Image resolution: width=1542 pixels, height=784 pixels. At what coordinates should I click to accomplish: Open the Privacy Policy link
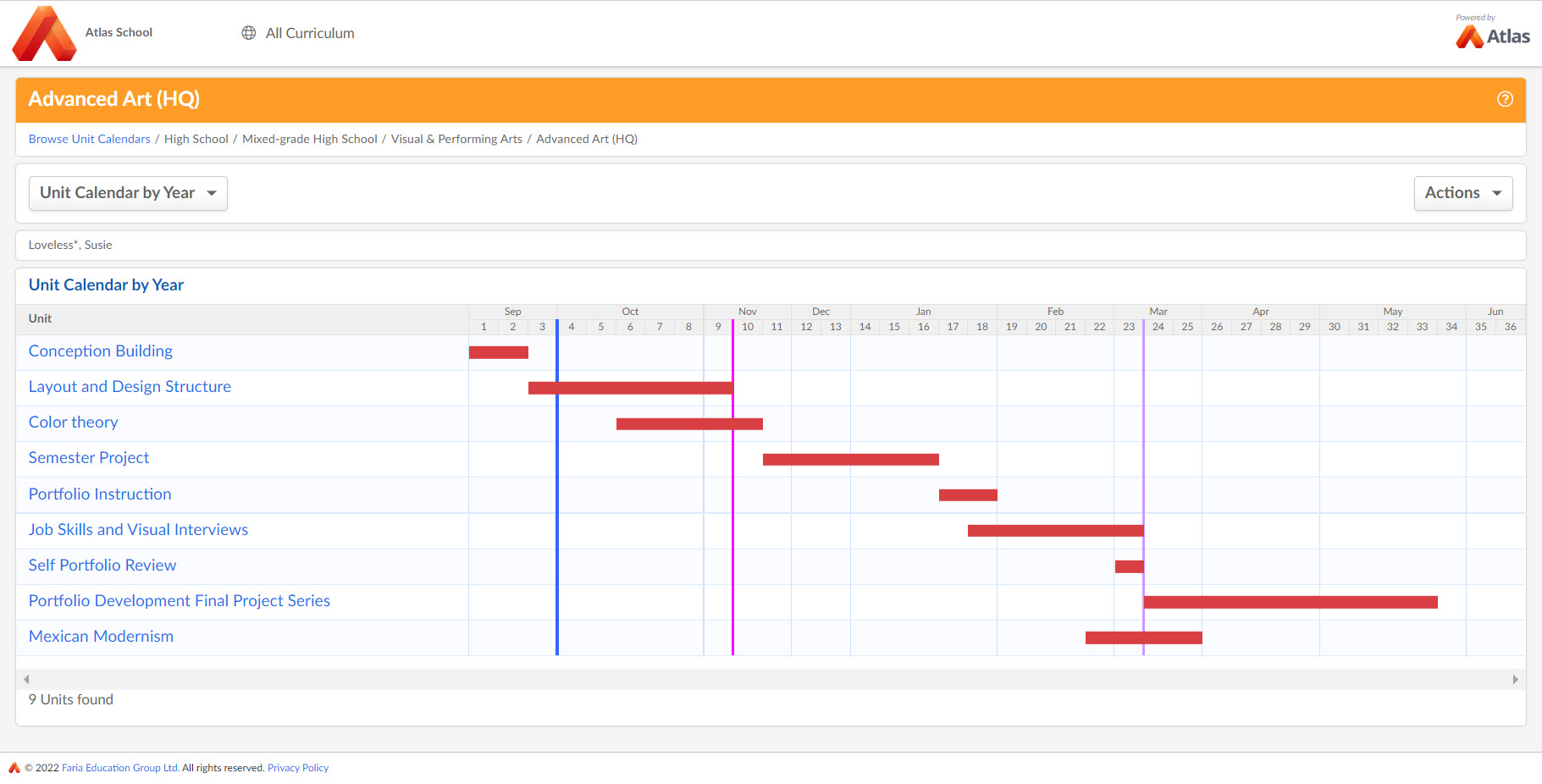(298, 768)
